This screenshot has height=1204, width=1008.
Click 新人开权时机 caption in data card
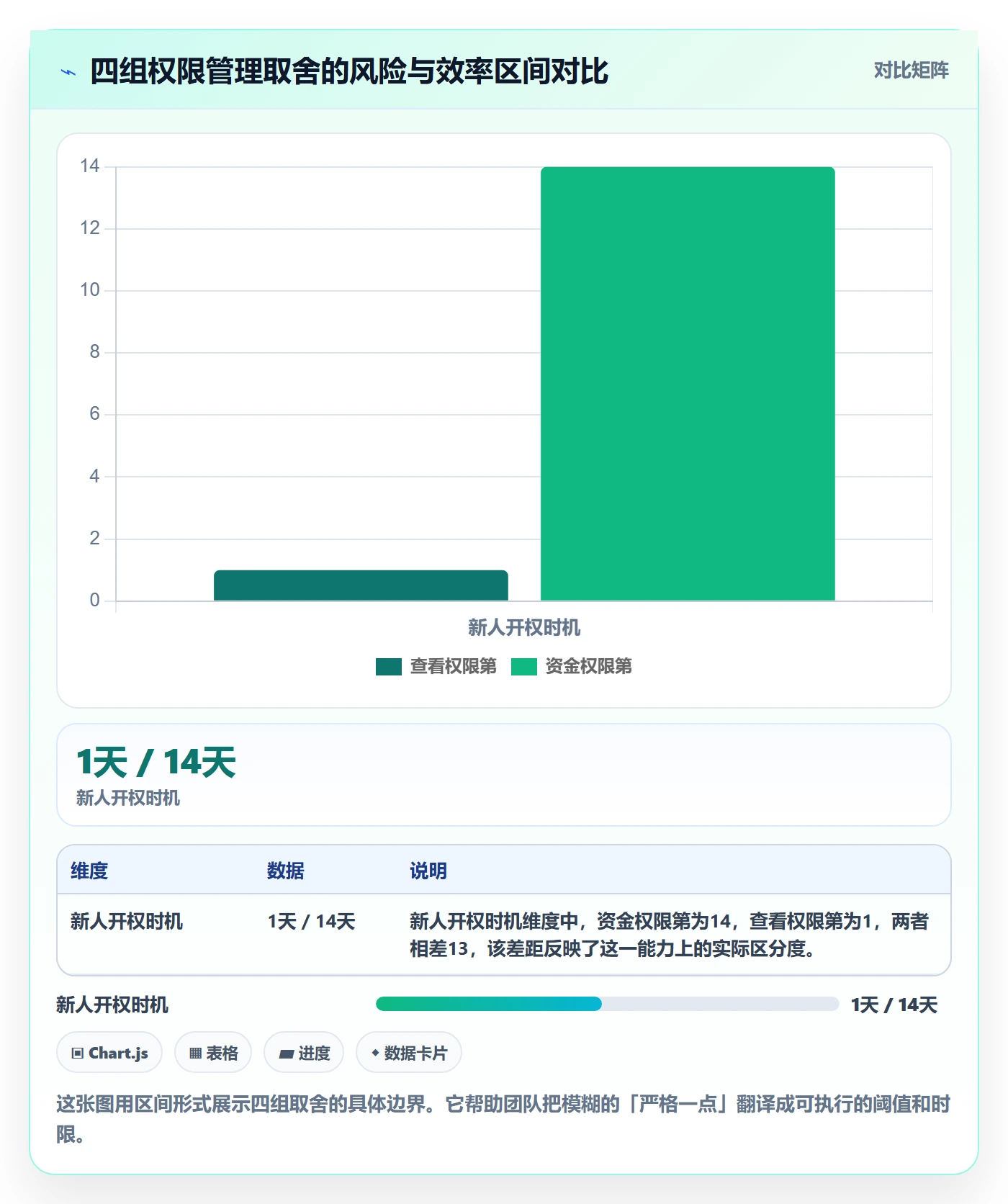[128, 798]
